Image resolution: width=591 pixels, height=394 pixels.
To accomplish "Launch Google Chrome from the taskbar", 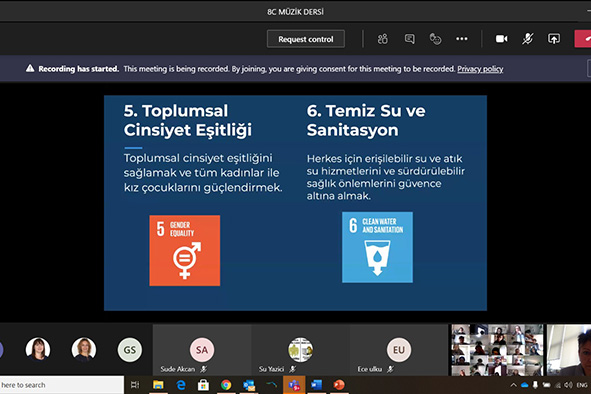I will tap(226, 385).
